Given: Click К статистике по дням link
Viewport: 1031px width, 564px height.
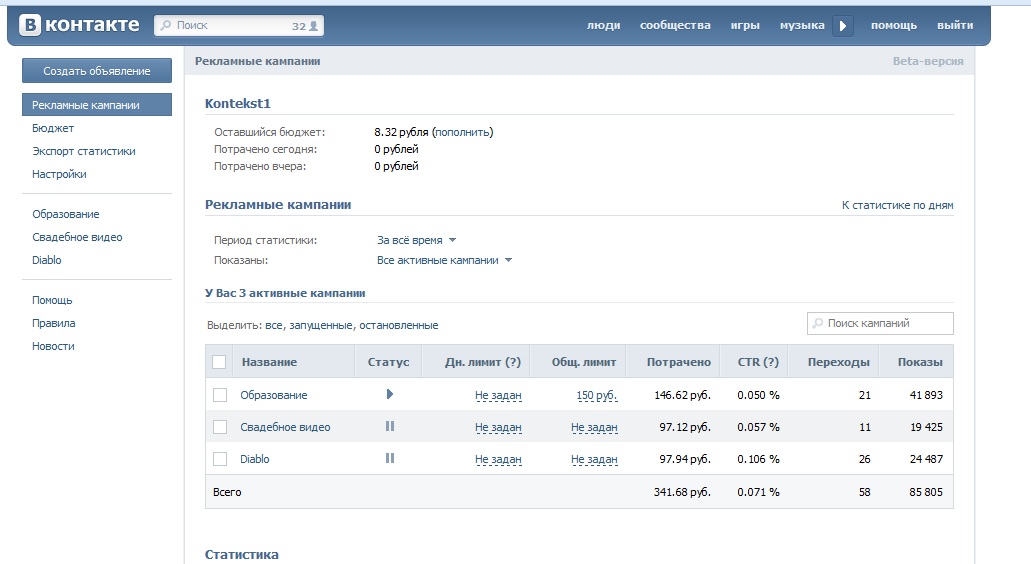Looking at the screenshot, I should (898, 205).
